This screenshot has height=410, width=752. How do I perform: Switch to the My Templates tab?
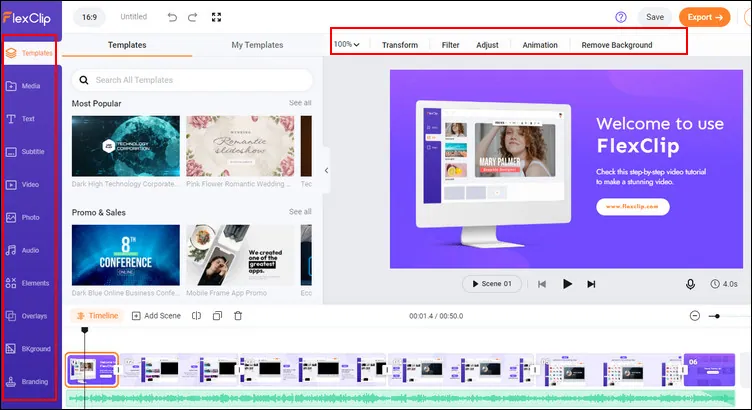(257, 45)
